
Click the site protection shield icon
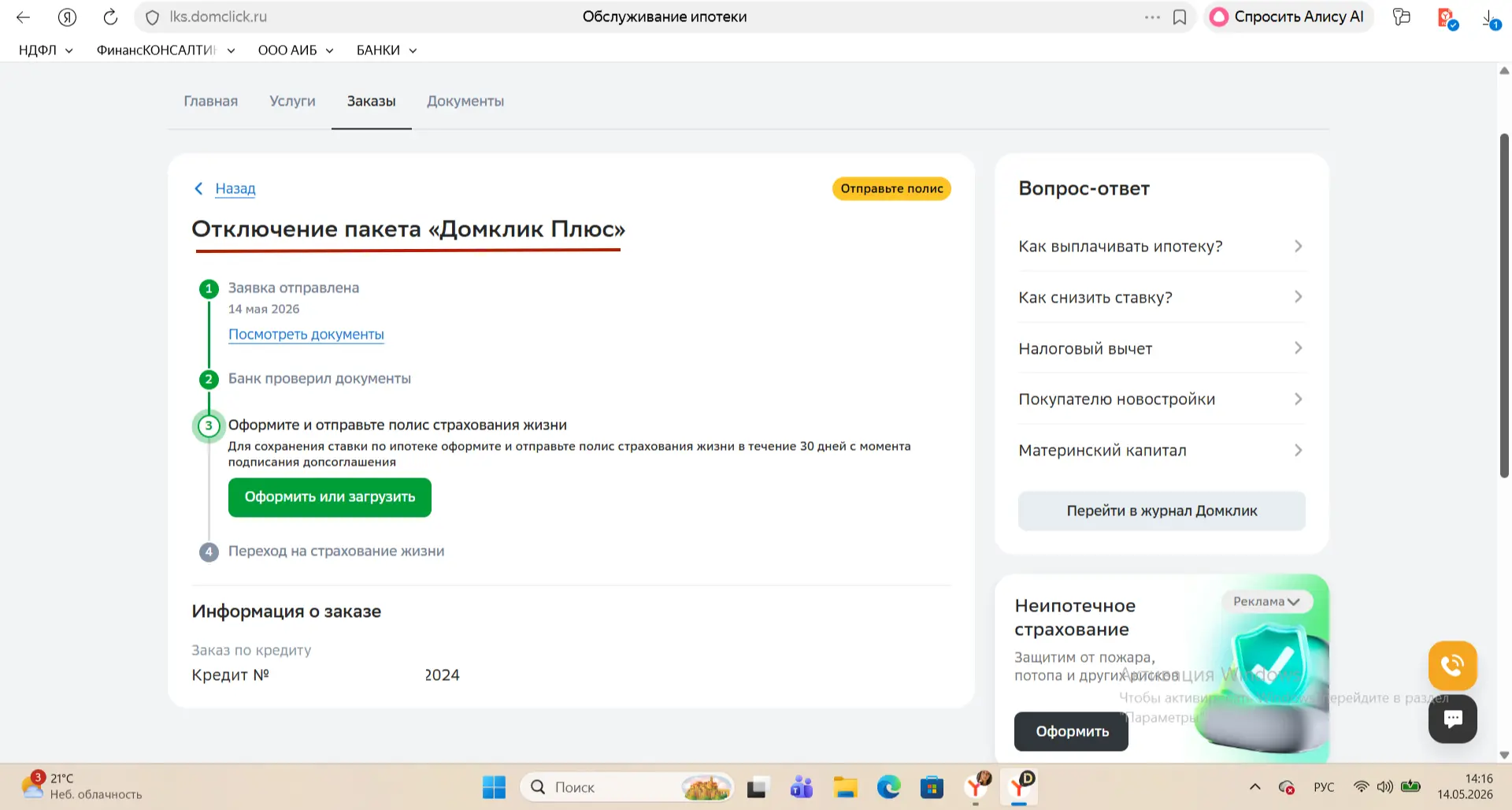(x=152, y=17)
